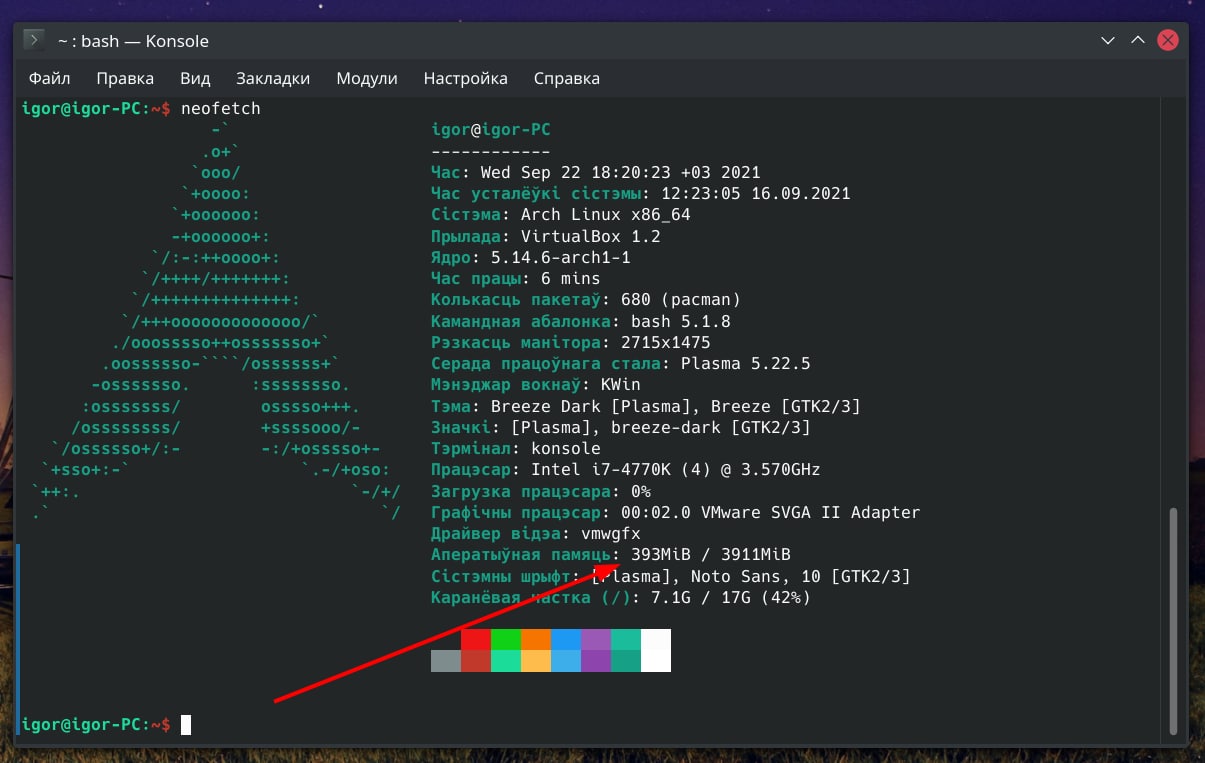Click the dark red color block
This screenshot has height=763, width=1205.
tap(476, 661)
